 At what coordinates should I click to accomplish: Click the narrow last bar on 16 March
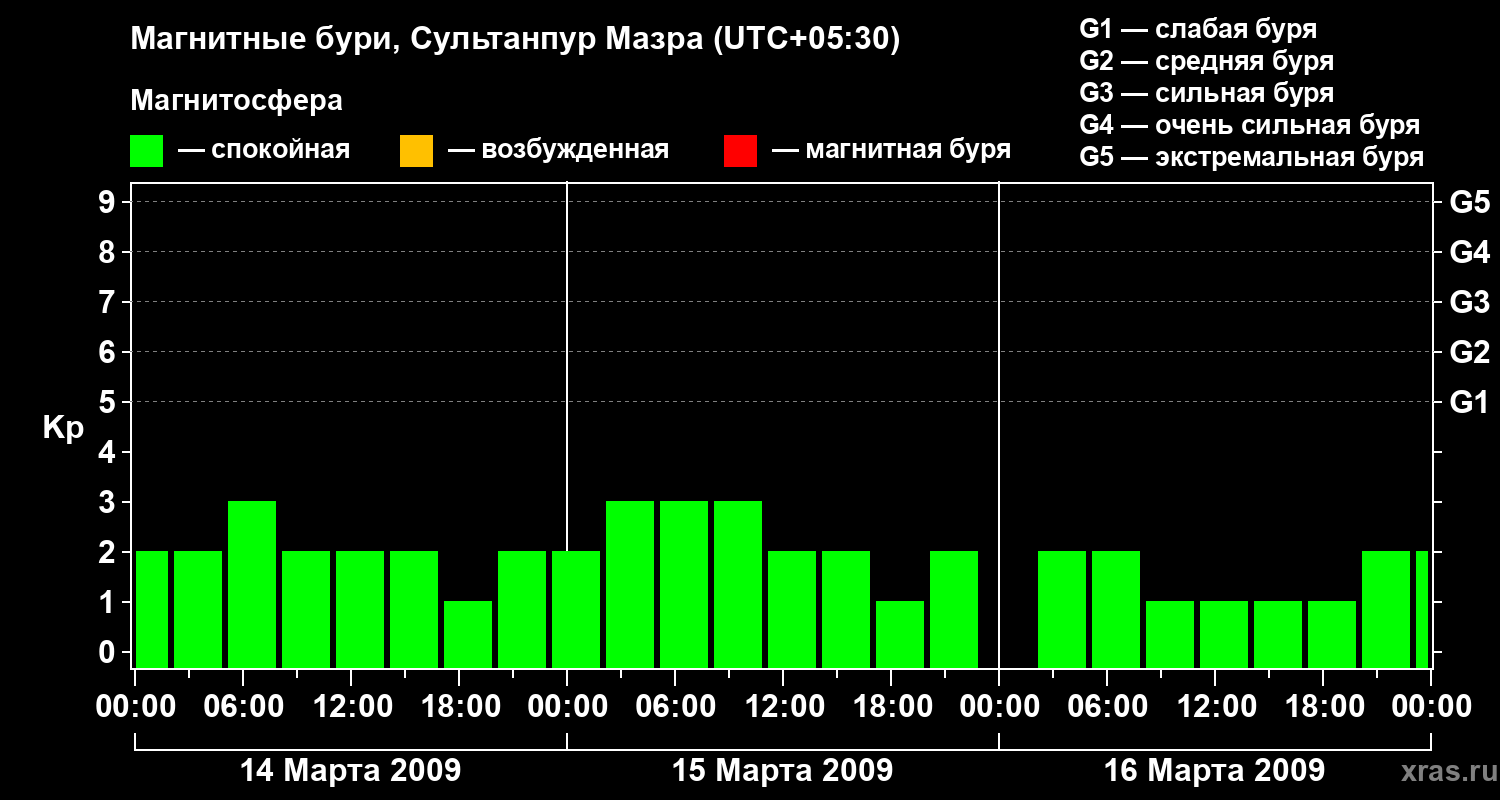[1422, 609]
